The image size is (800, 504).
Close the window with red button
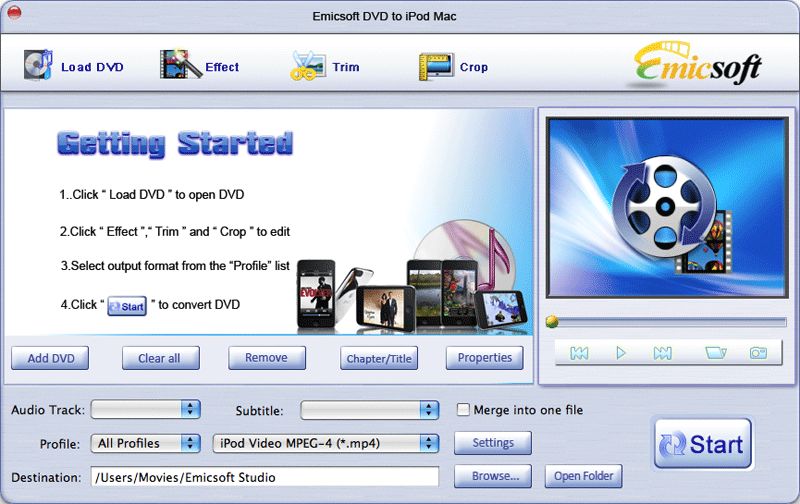[x=14, y=12]
